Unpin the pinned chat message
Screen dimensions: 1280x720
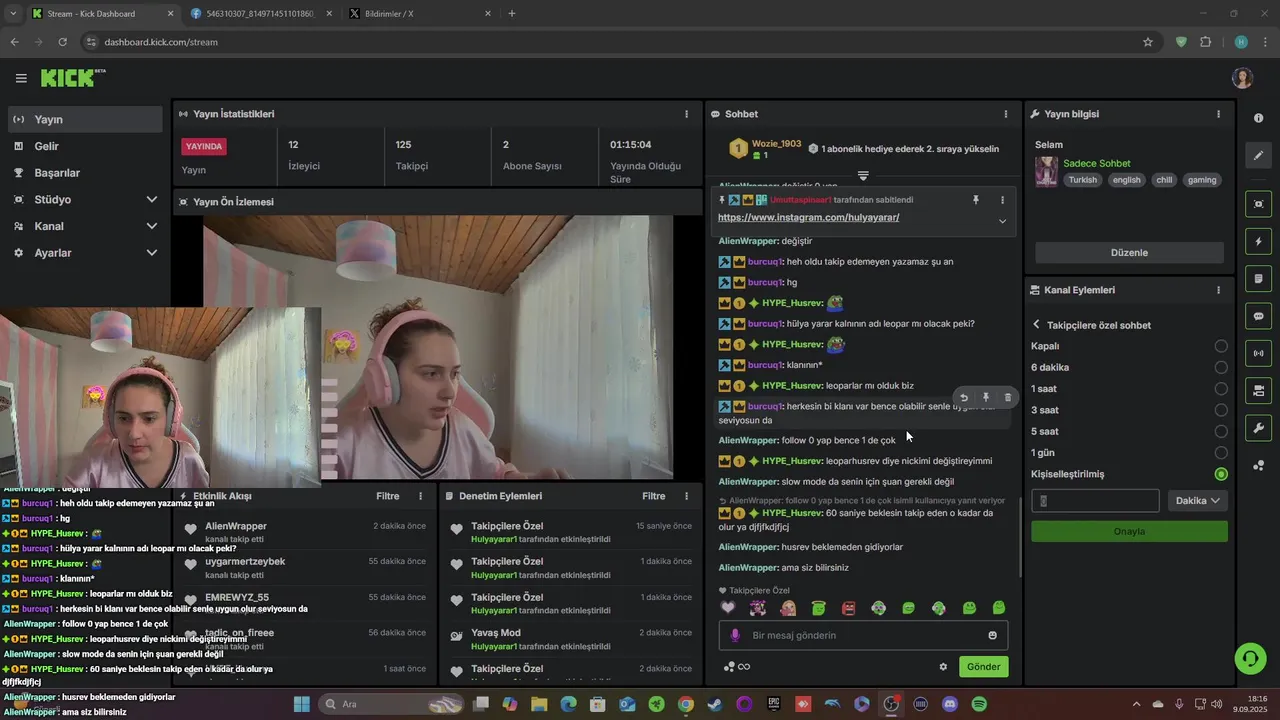[x=976, y=200]
